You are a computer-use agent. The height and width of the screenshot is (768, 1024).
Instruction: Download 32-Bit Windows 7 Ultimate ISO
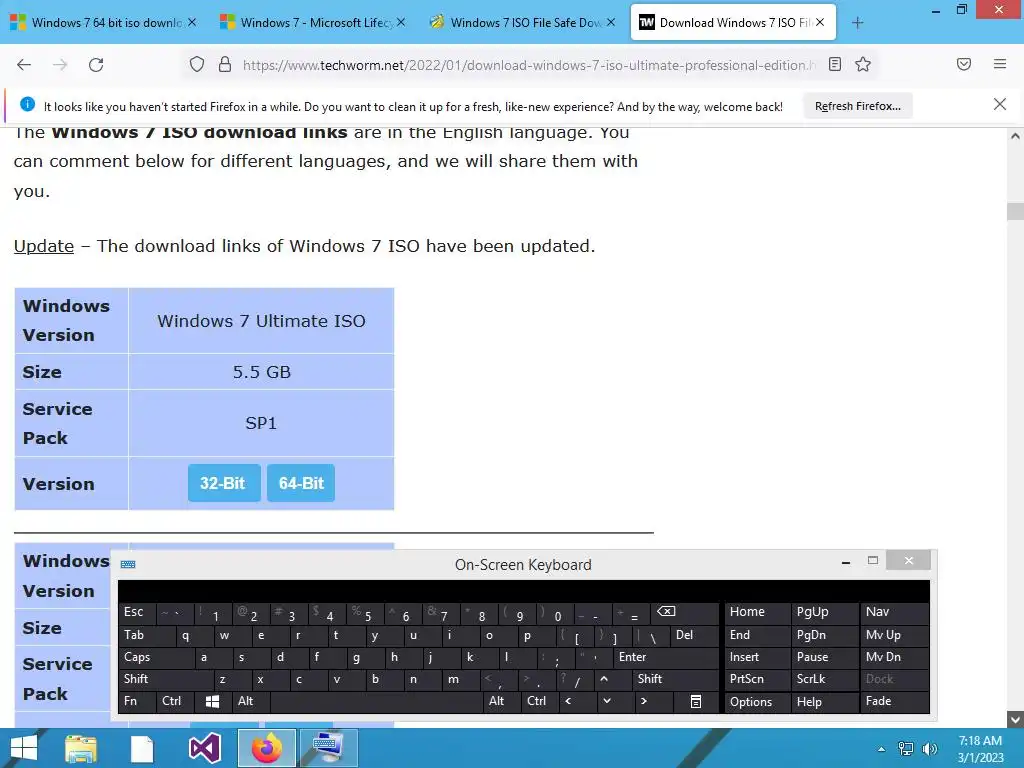click(x=224, y=483)
